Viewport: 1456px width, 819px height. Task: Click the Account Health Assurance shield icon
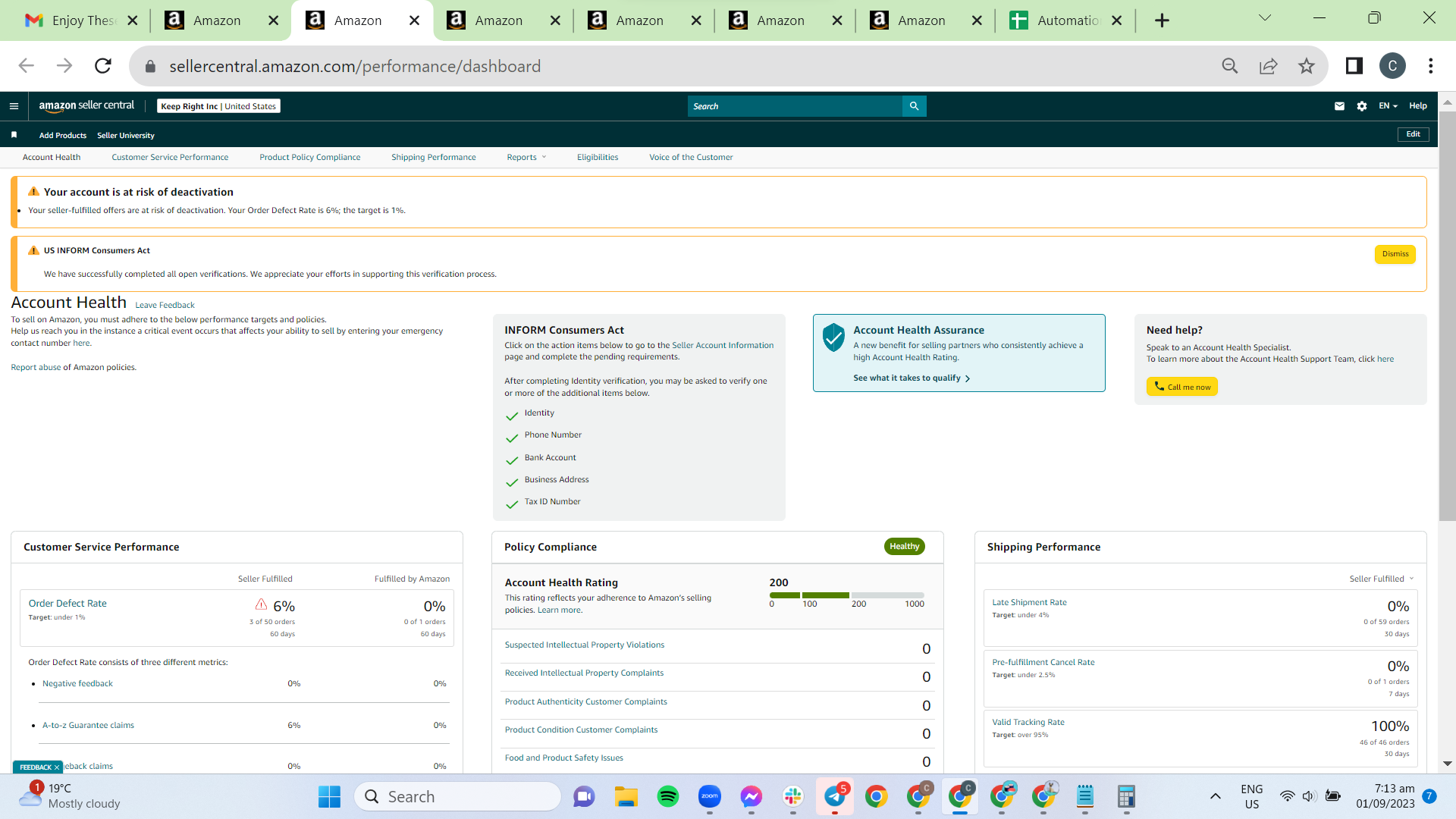point(833,337)
